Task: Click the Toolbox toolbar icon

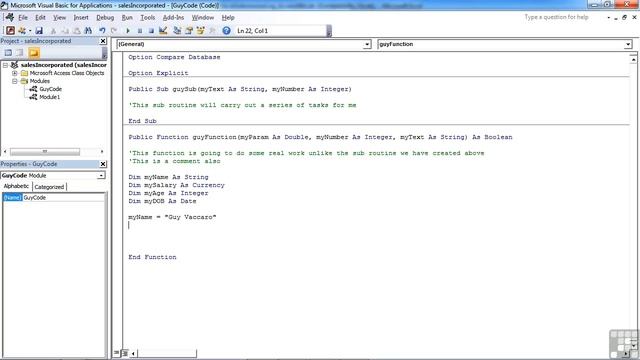Action: click(x=212, y=31)
